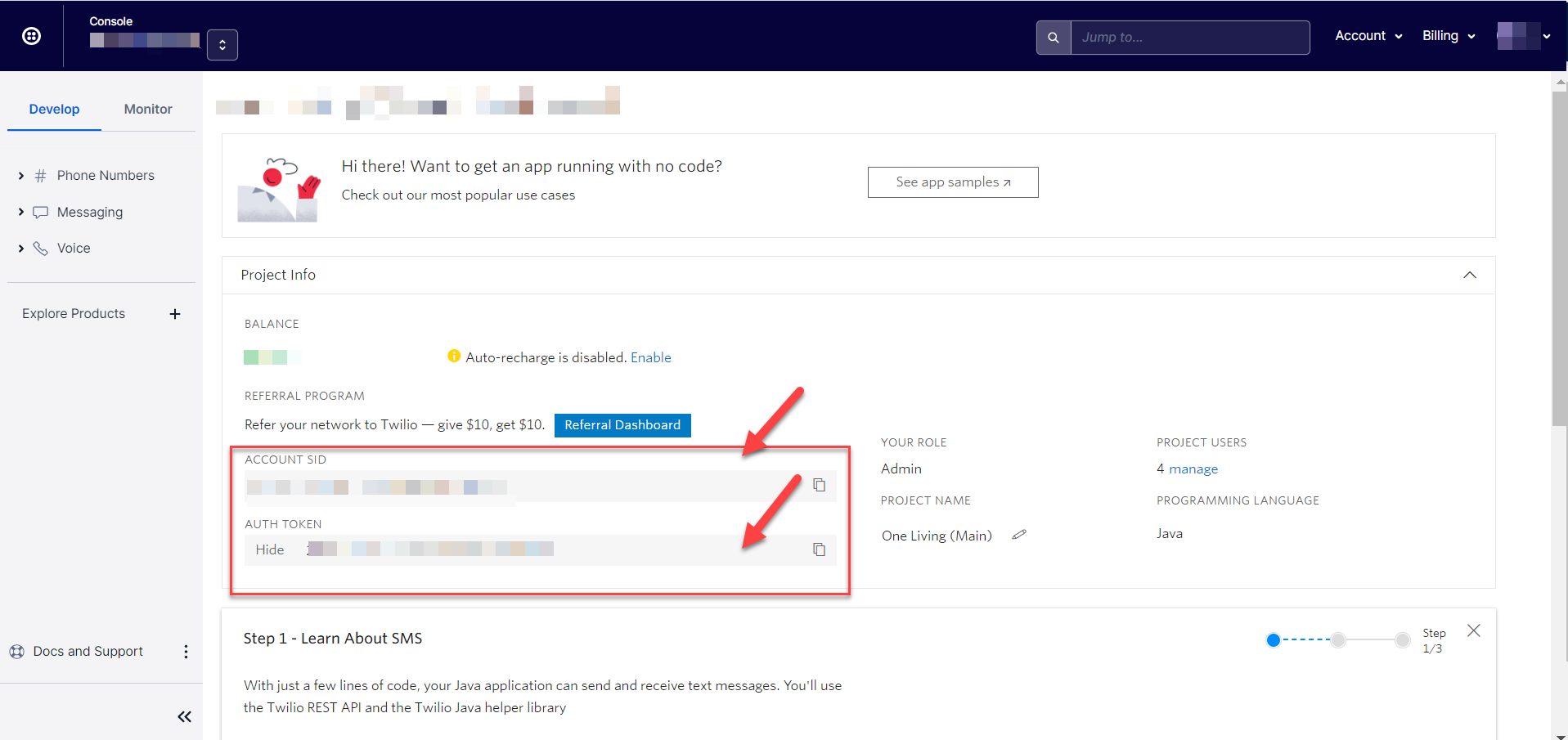Click the second step progress dot
Image resolution: width=1568 pixels, height=740 pixels.
coord(1338,640)
